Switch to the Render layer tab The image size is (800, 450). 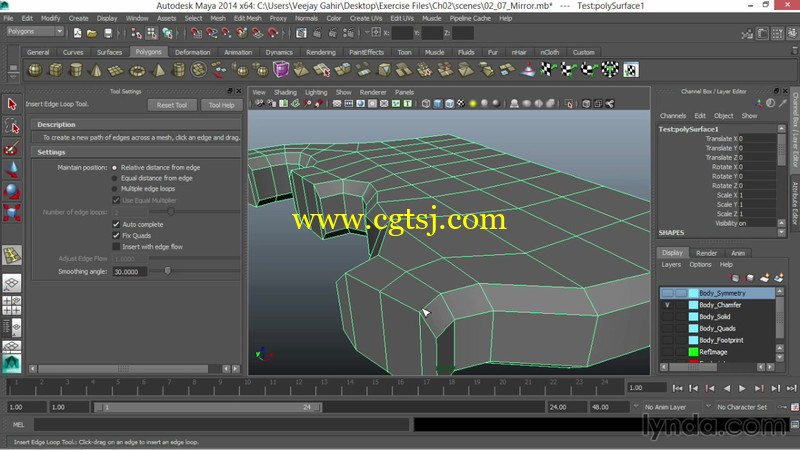click(x=706, y=253)
